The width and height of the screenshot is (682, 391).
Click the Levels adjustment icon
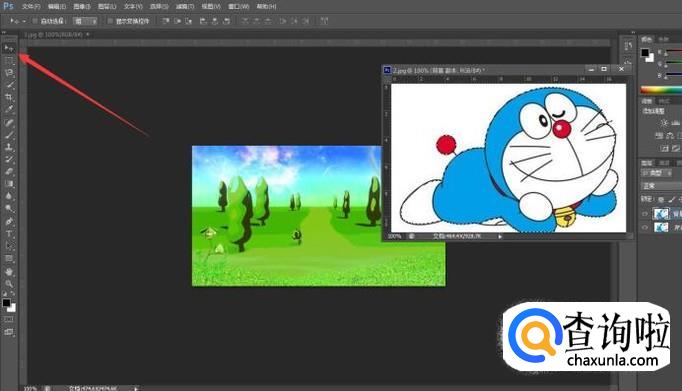[675, 123]
